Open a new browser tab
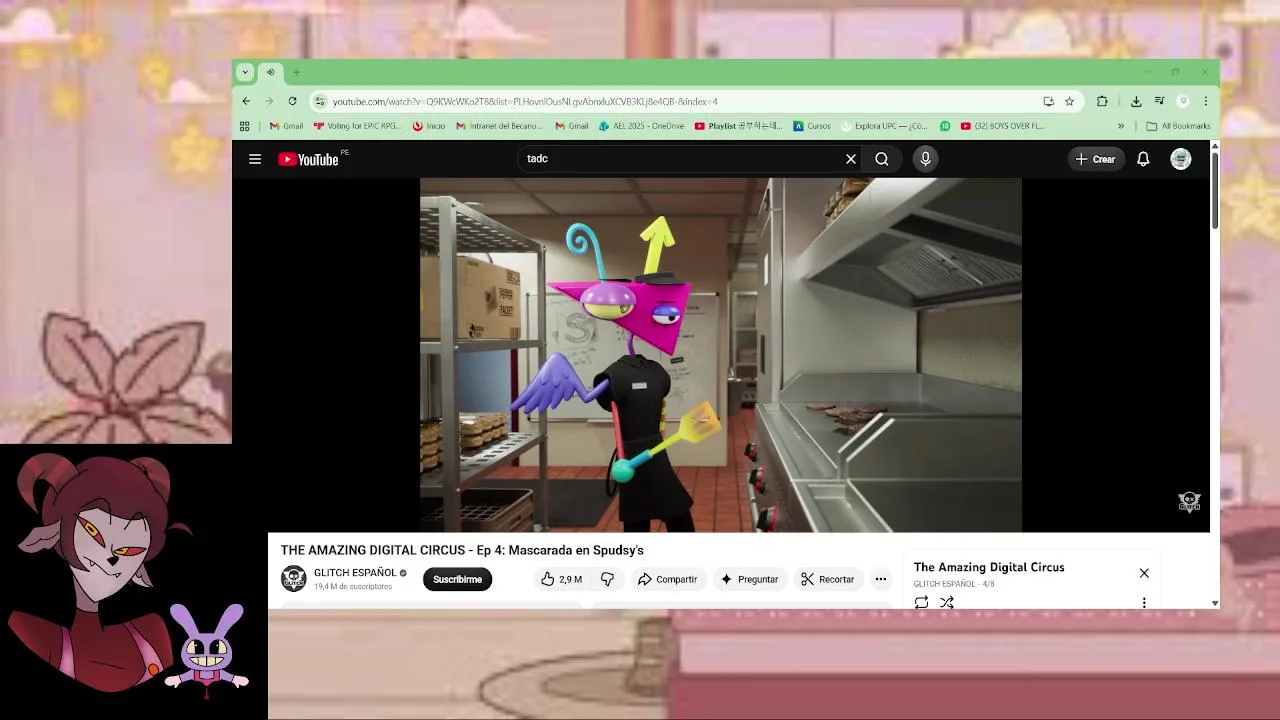 click(296, 72)
